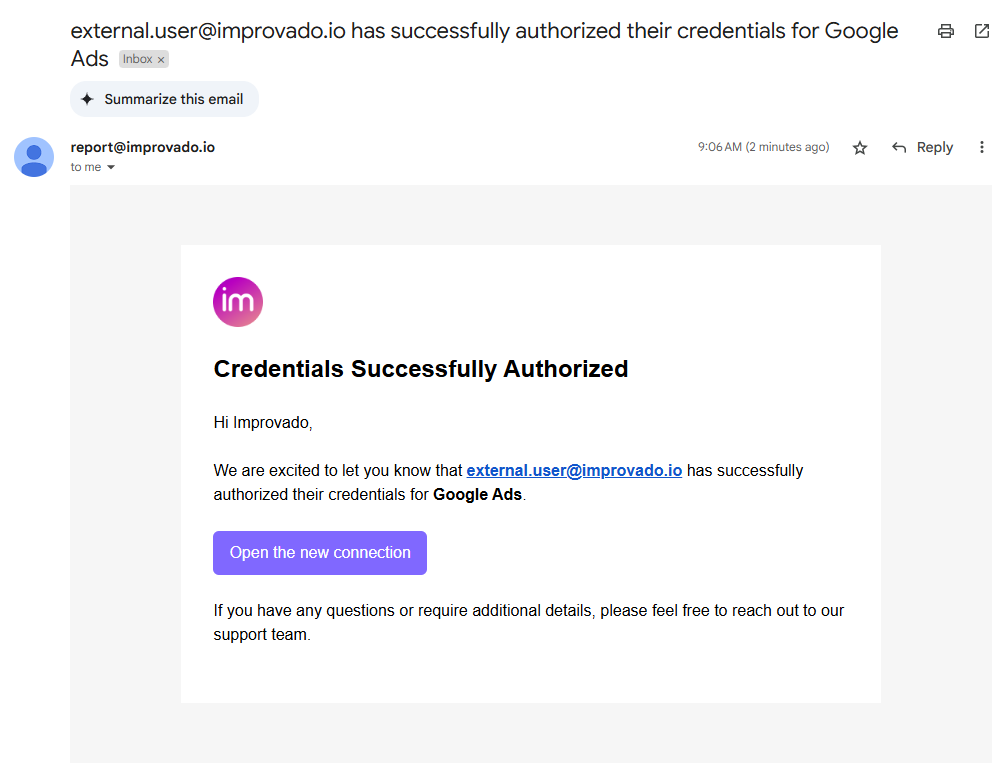
Task: Star this email
Action: [860, 148]
